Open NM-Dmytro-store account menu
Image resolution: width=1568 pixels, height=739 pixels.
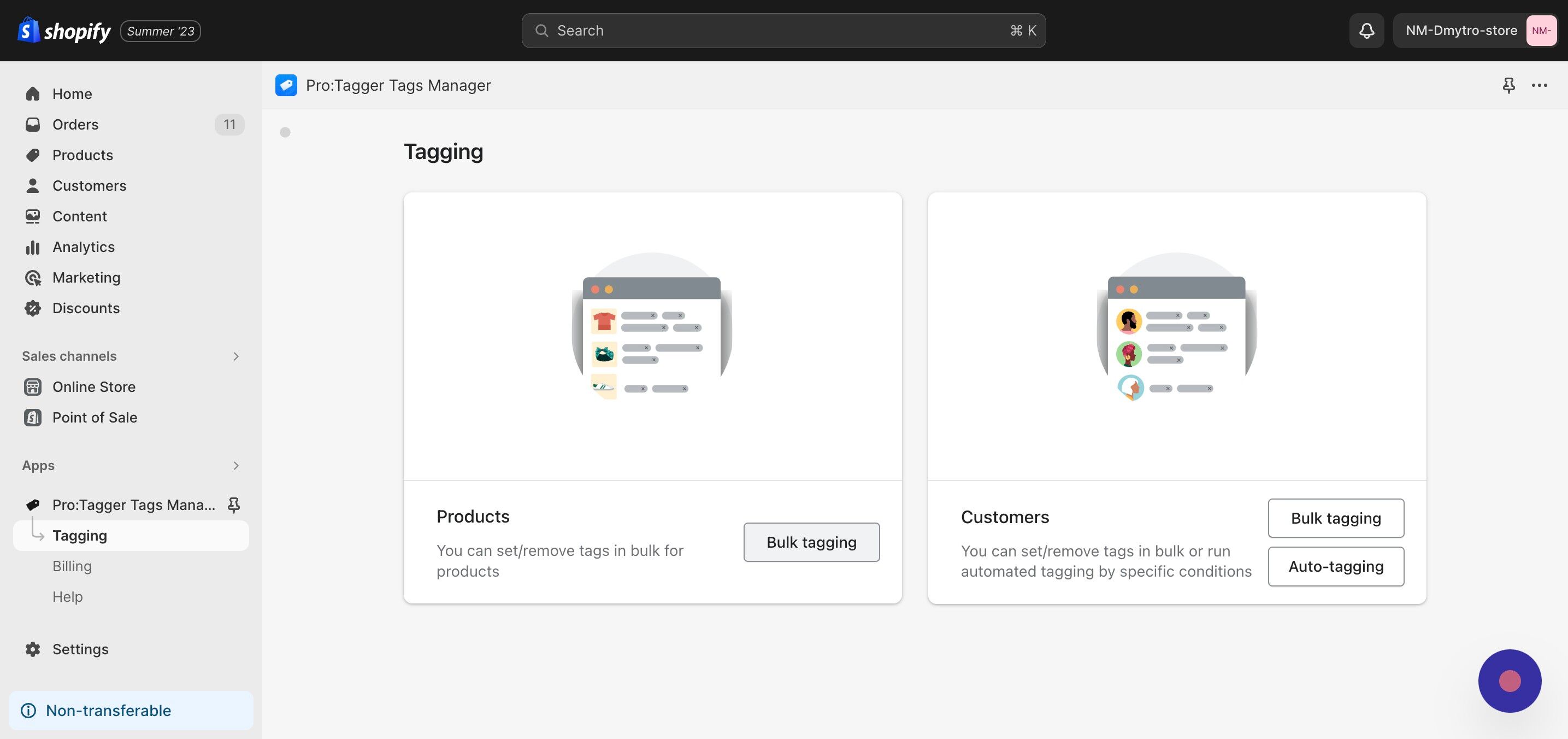1475,31
